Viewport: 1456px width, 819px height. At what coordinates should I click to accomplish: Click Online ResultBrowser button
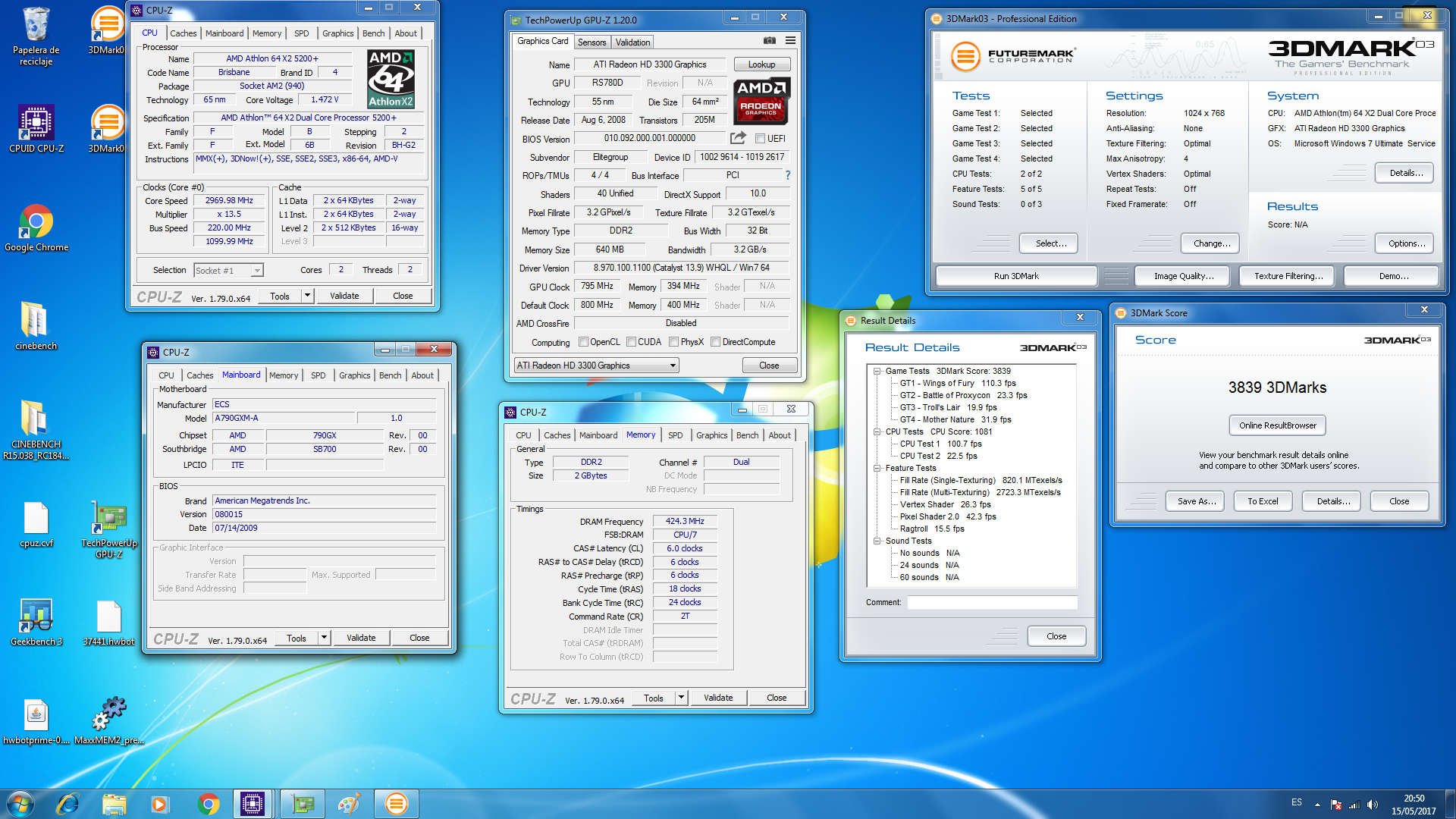pos(1277,425)
